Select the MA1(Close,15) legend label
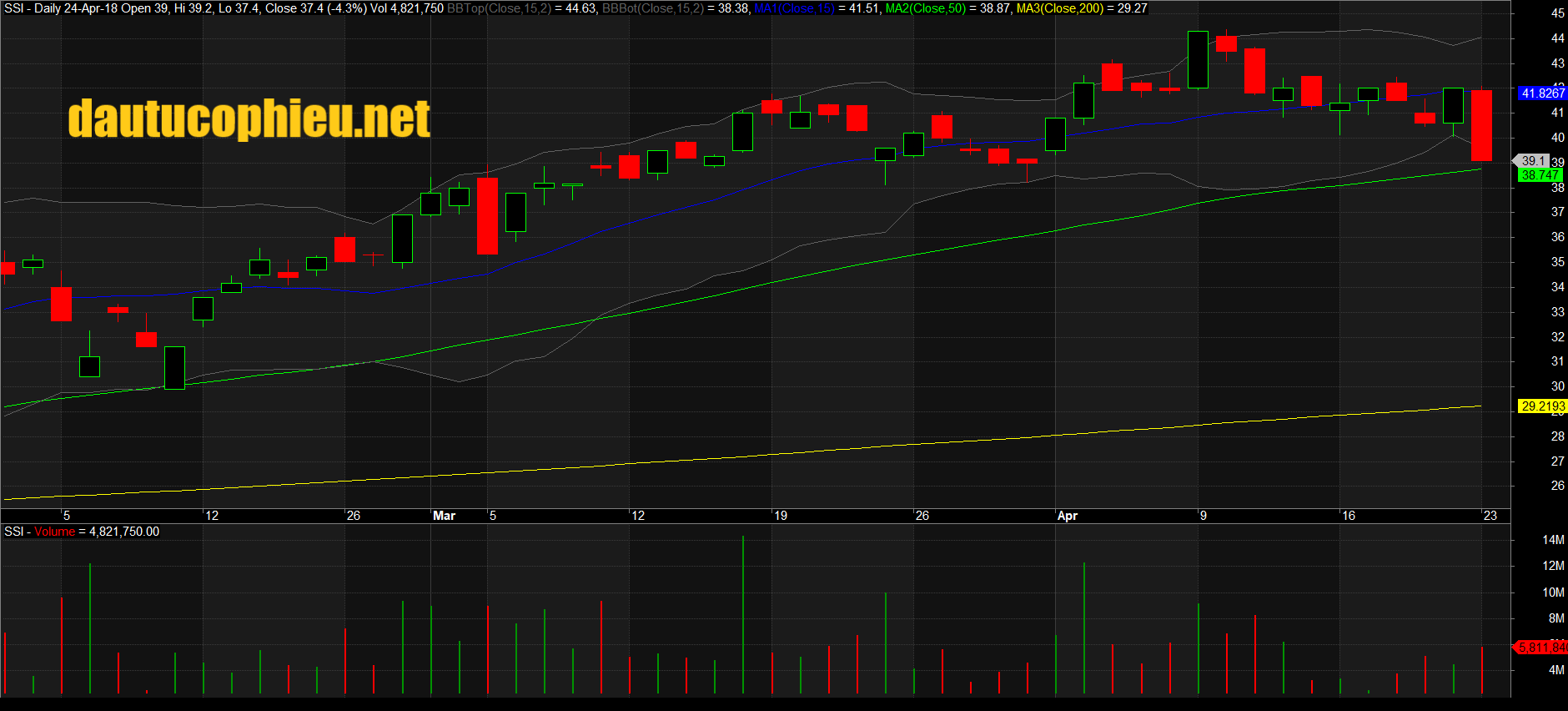The image size is (1568, 711). coord(793,8)
